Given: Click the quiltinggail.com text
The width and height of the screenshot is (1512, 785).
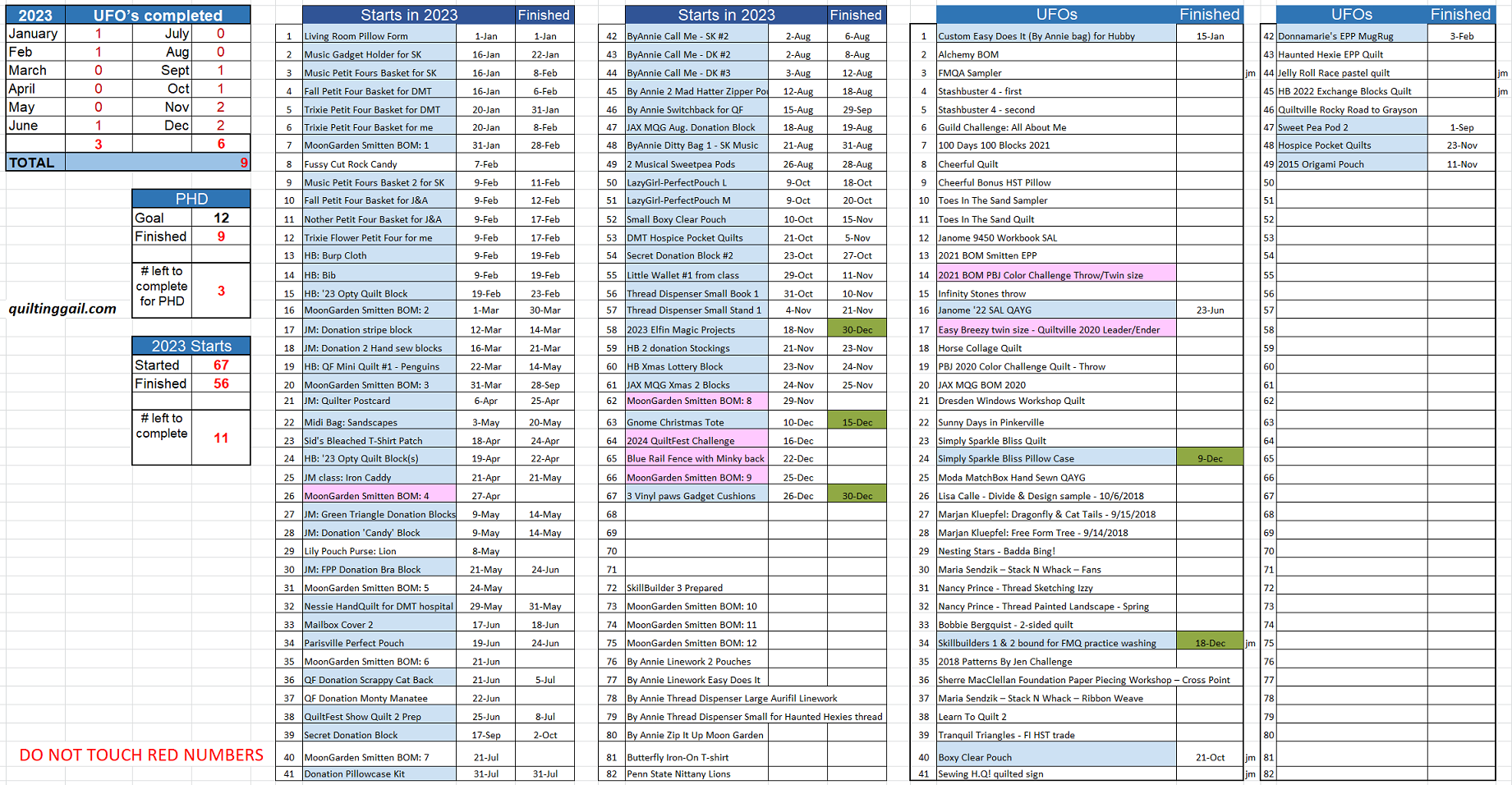Looking at the screenshot, I should tap(62, 309).
